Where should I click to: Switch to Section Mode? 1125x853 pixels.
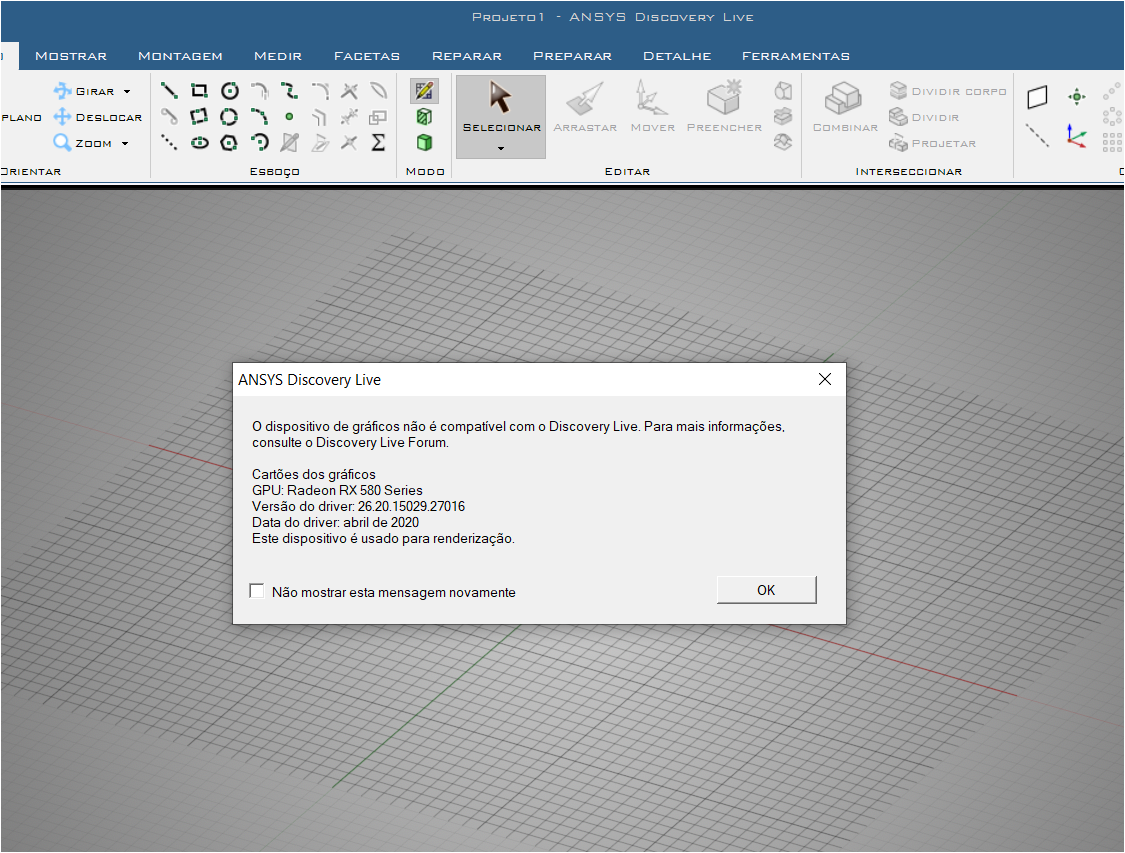click(x=424, y=116)
